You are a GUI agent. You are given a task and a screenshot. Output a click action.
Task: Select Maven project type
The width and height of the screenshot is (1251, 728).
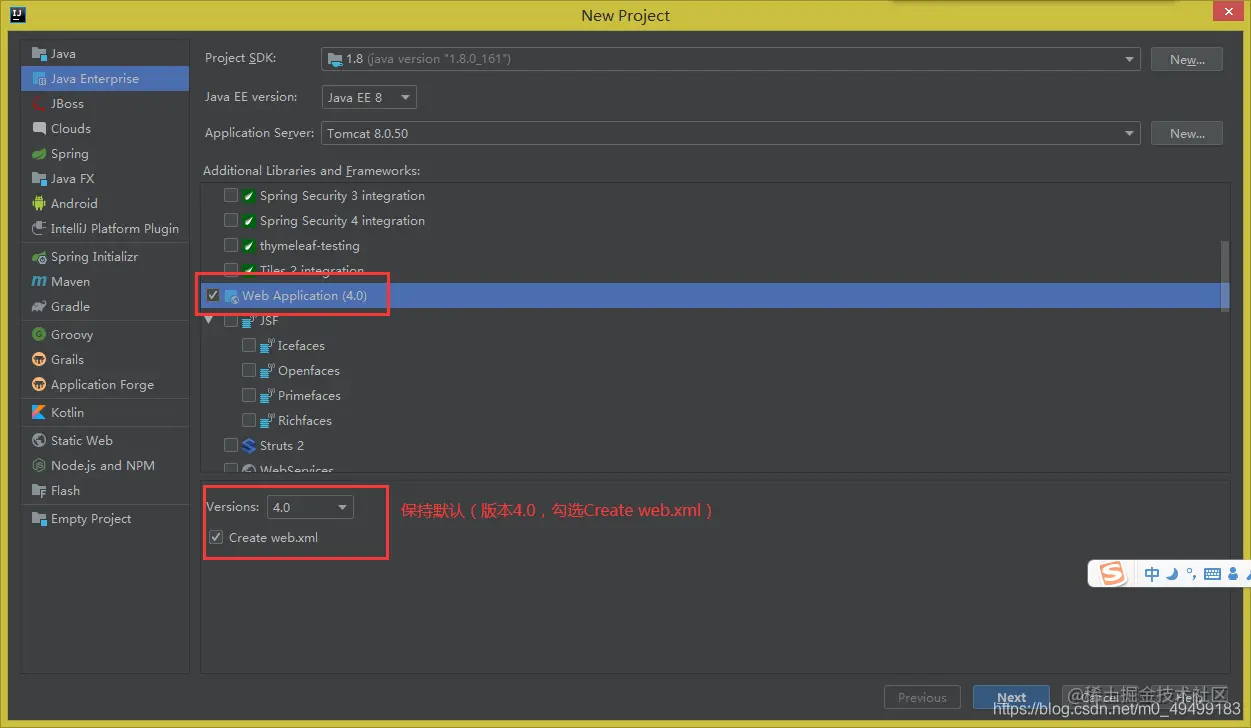(105, 282)
